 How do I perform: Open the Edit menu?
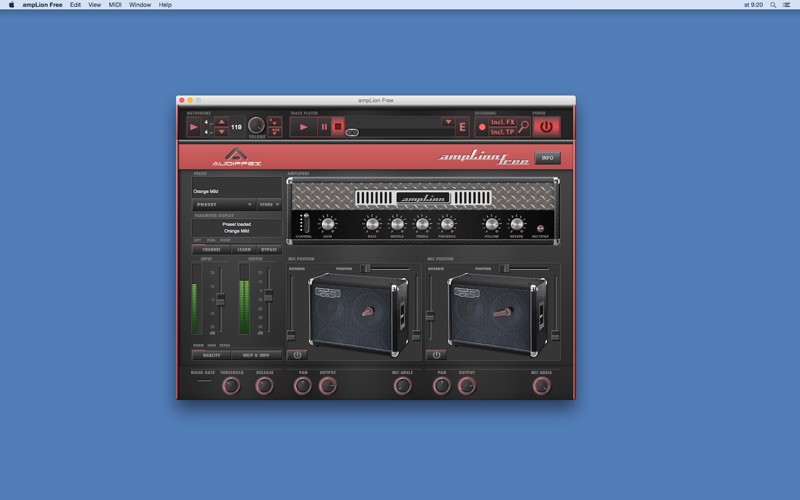coord(75,5)
